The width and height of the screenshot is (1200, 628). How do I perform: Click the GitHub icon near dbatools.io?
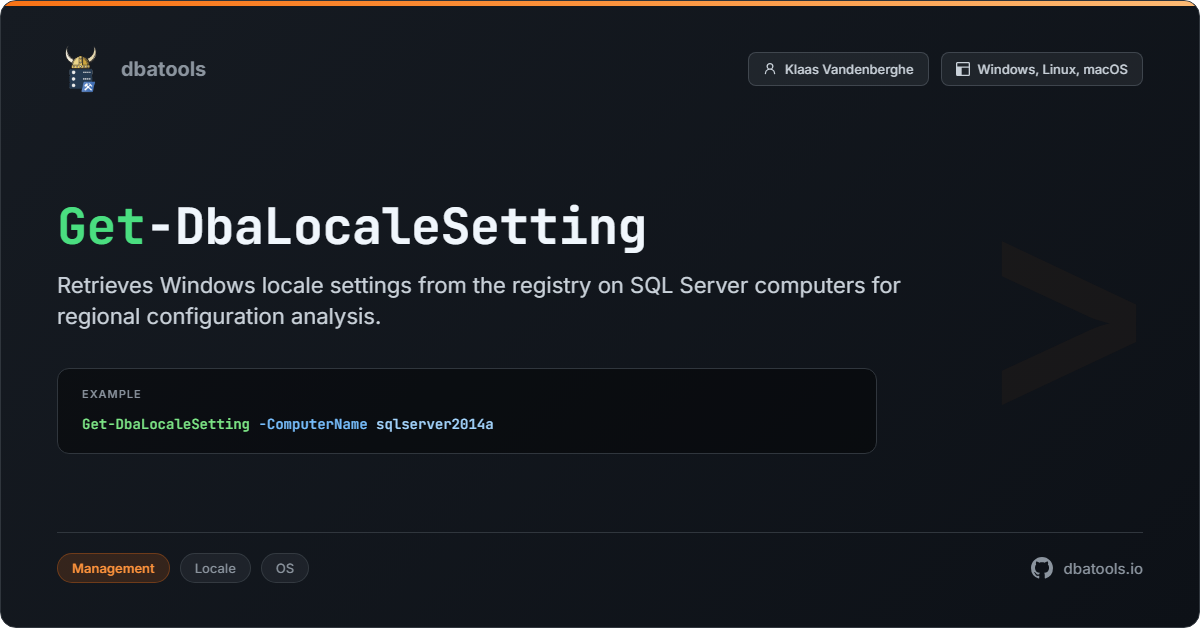pos(1042,568)
